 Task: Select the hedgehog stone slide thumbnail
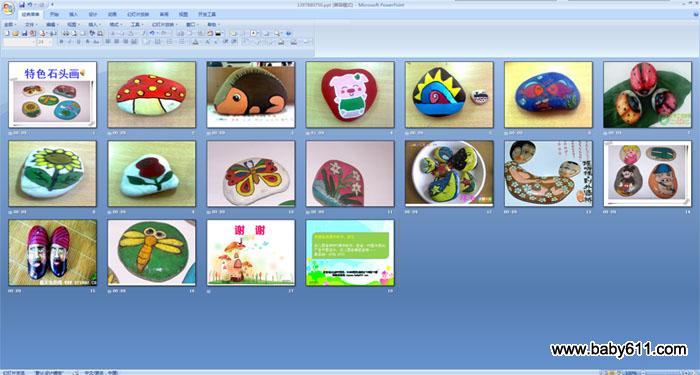[x=250, y=94]
